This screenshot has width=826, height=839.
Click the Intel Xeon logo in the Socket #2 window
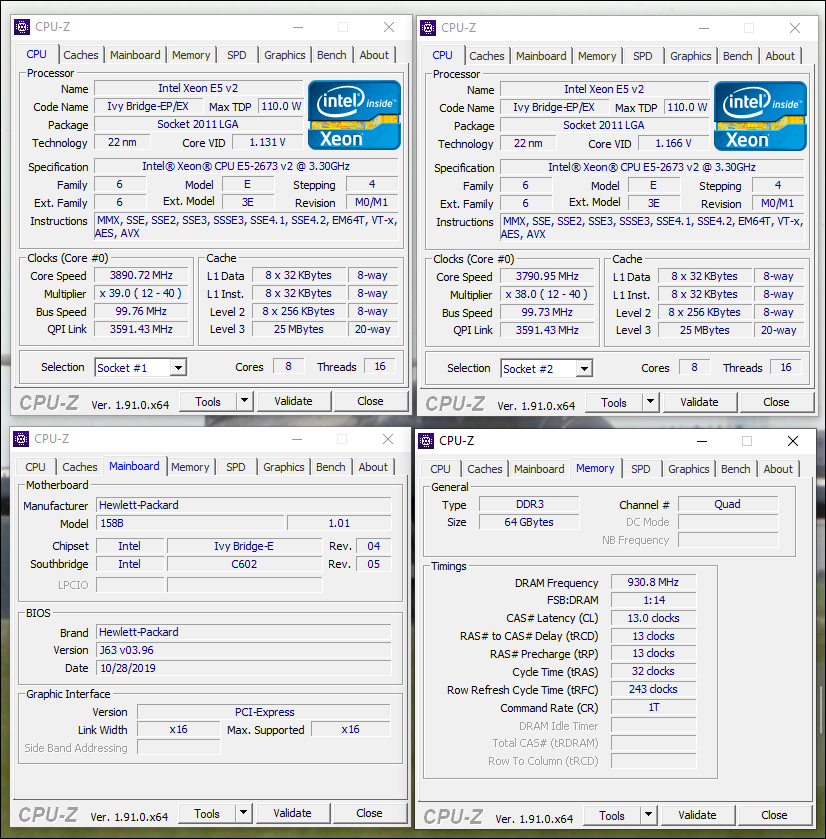761,116
